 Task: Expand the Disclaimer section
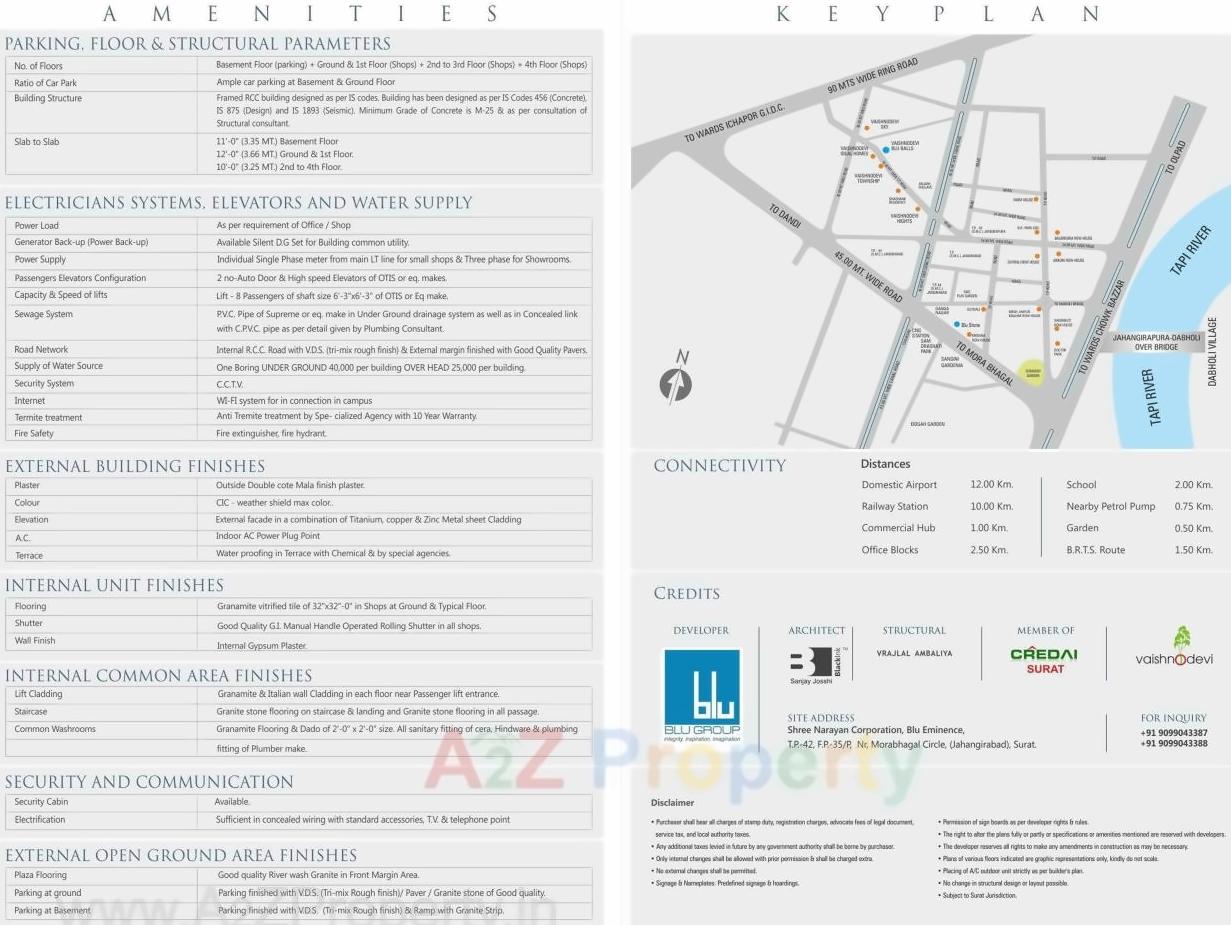tap(672, 802)
